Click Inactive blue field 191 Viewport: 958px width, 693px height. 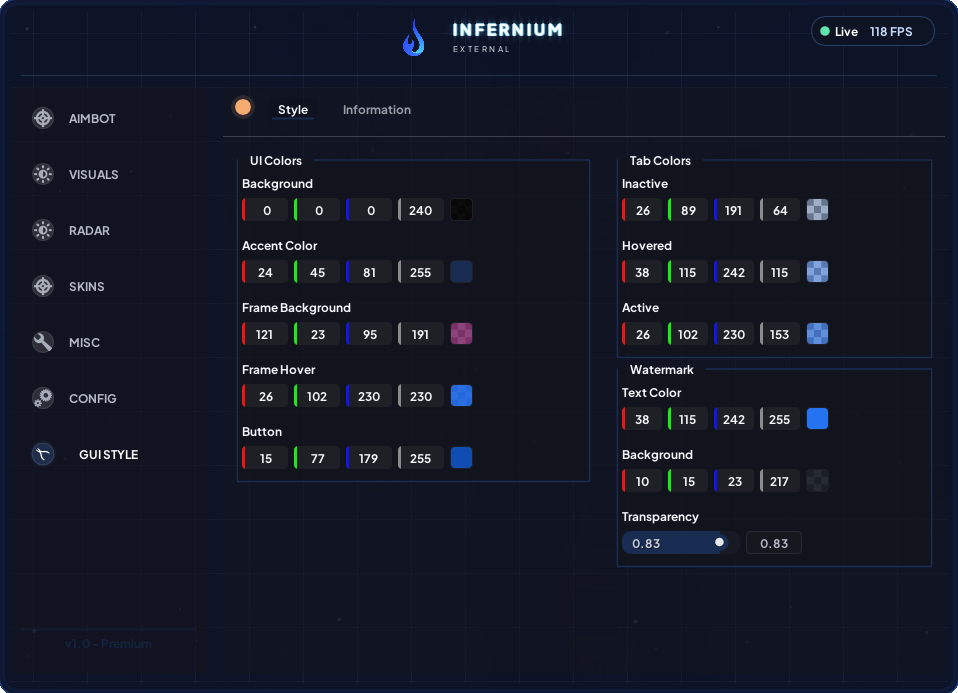pyautogui.click(x=733, y=210)
